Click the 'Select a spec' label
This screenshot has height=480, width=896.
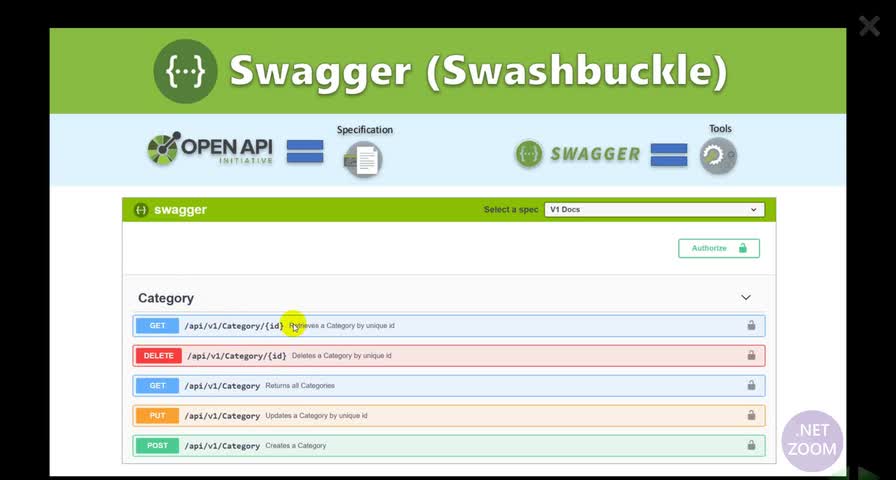click(x=511, y=210)
